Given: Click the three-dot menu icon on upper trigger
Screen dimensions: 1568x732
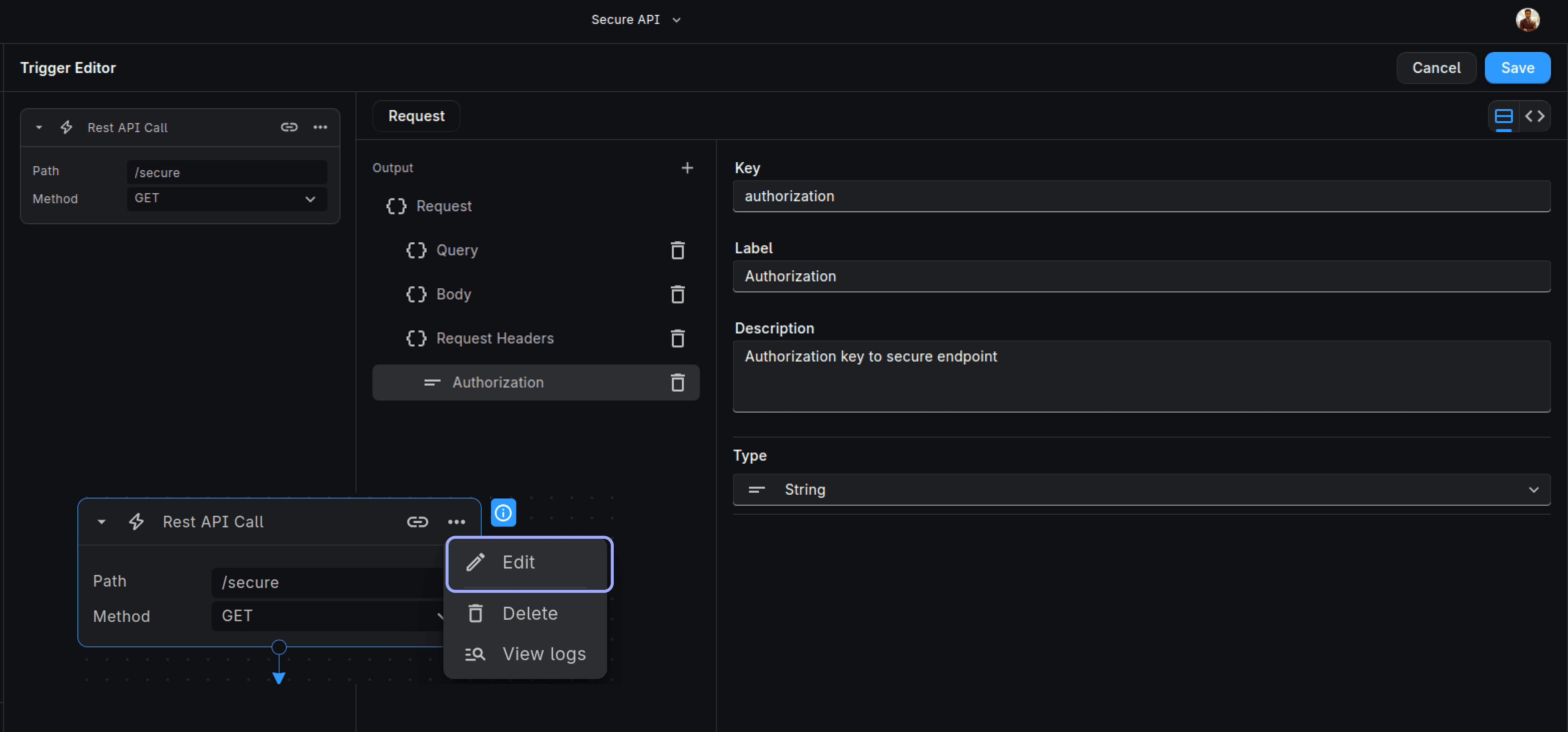Looking at the screenshot, I should [x=320, y=127].
